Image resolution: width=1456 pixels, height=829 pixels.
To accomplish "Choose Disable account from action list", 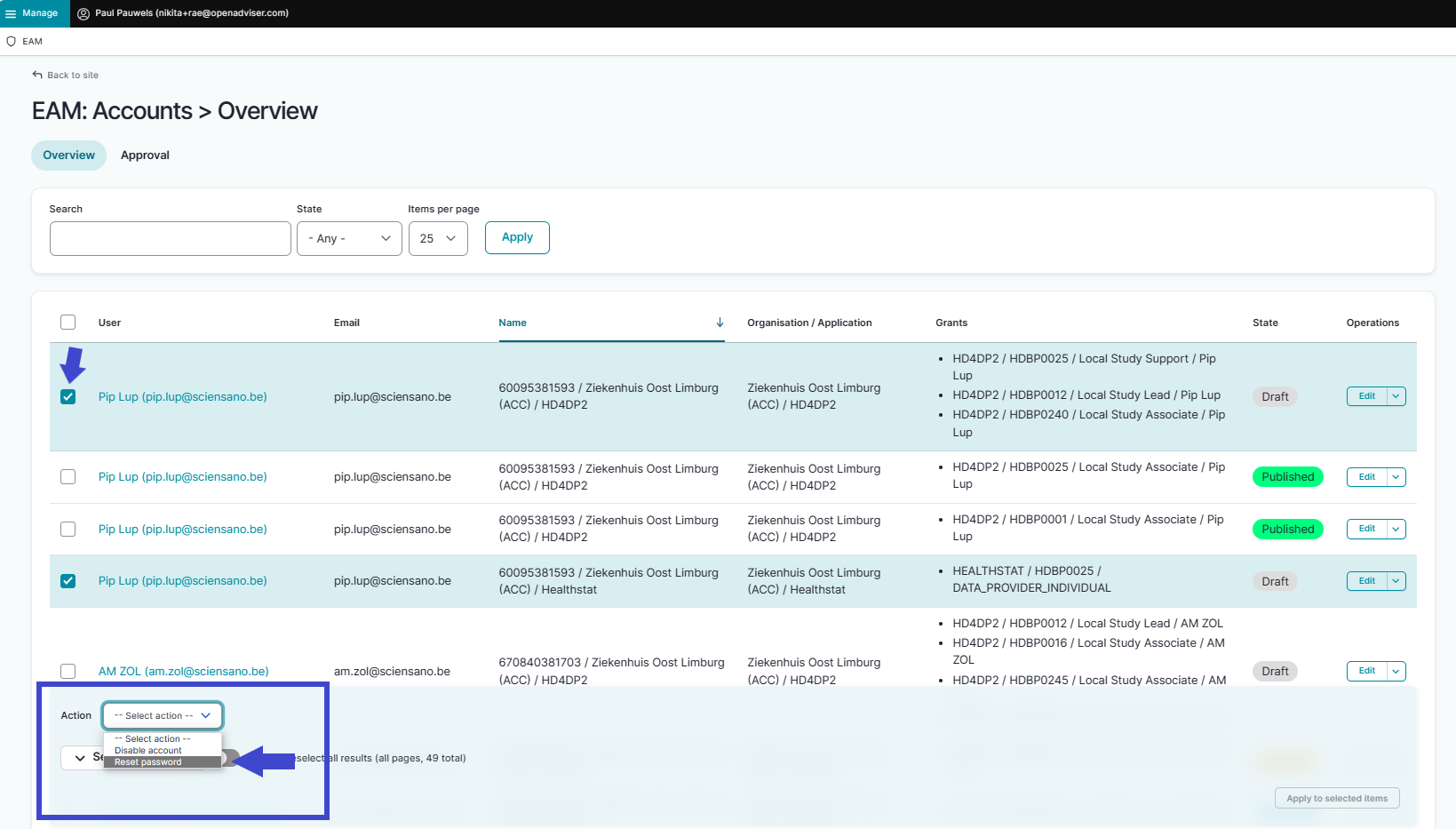I will pyautogui.click(x=148, y=751).
